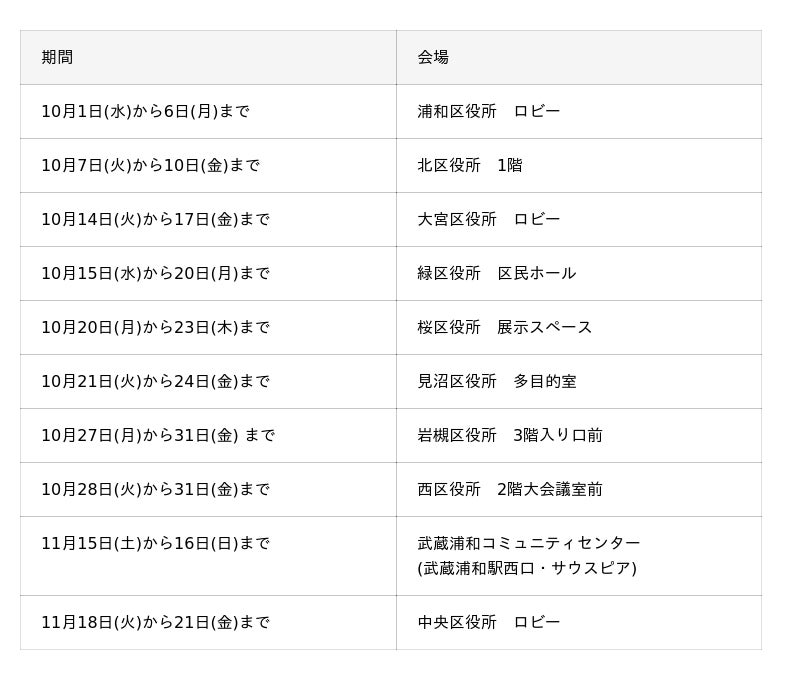Viewport: 800px width, 680px height.
Task: Select the 10月7日(火)から10日(金)まで date cell
Action: click(150, 165)
